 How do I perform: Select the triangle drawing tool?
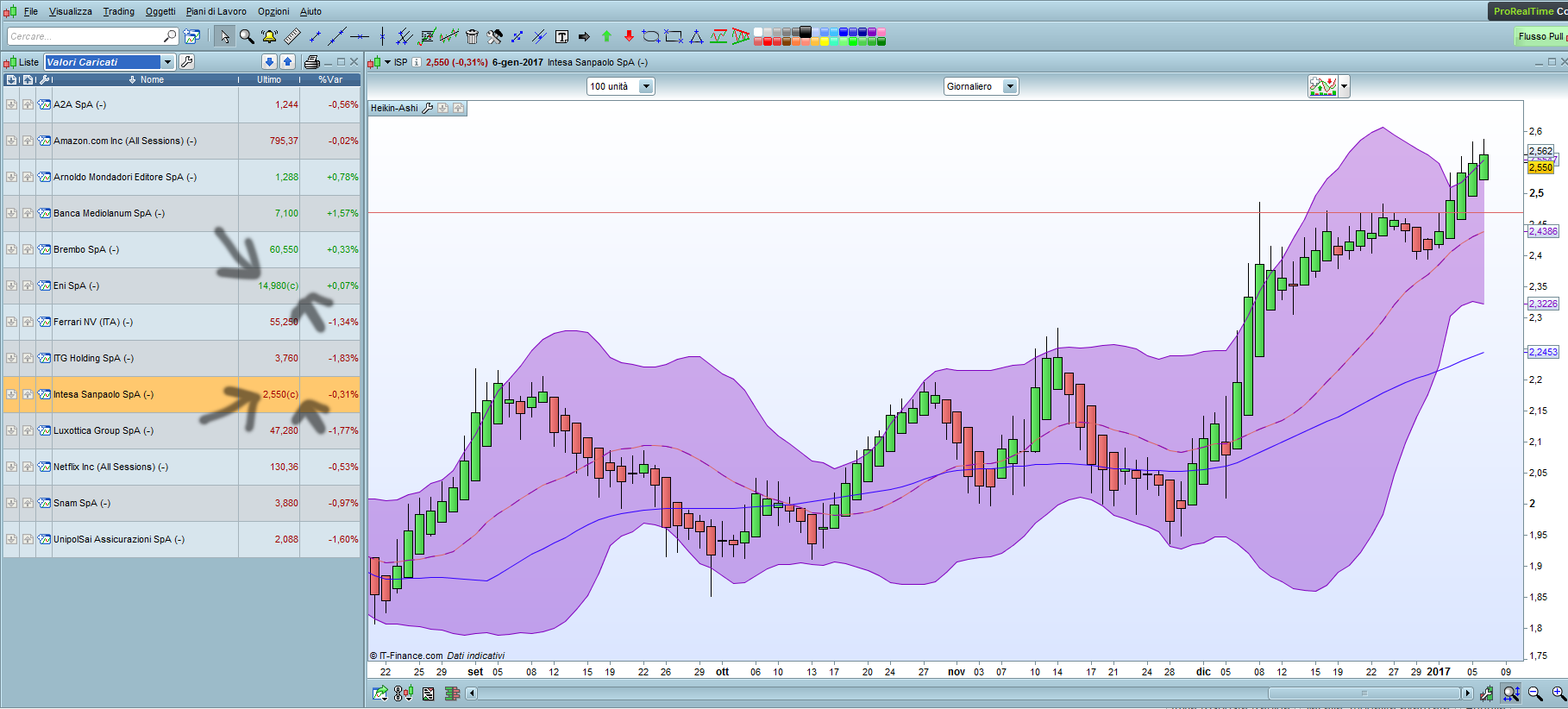point(696,36)
